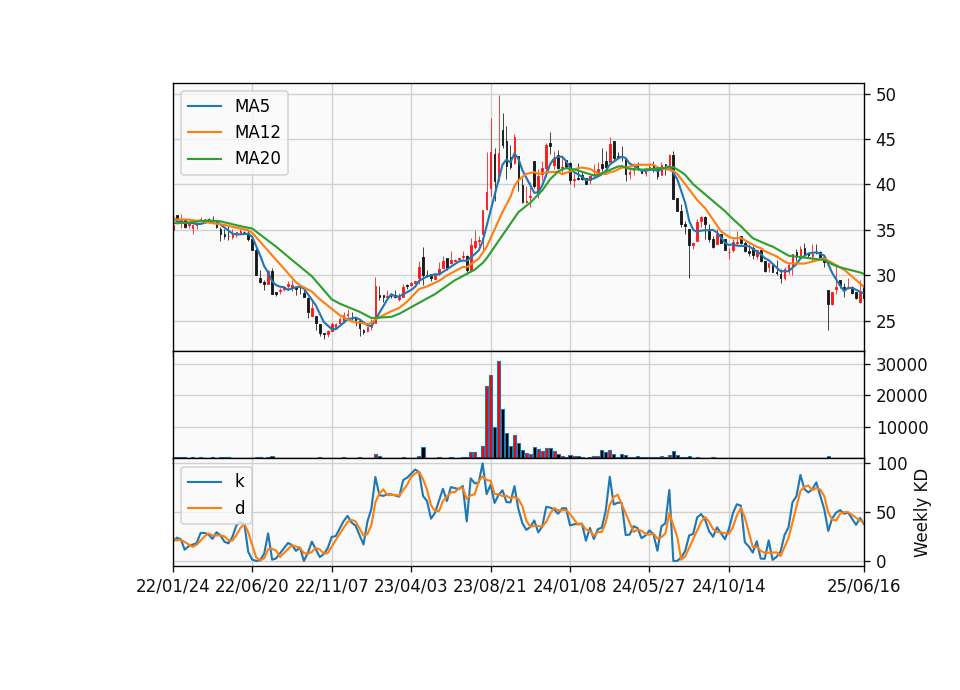
Task: Click the d legend entry
Action: [x=239, y=508]
